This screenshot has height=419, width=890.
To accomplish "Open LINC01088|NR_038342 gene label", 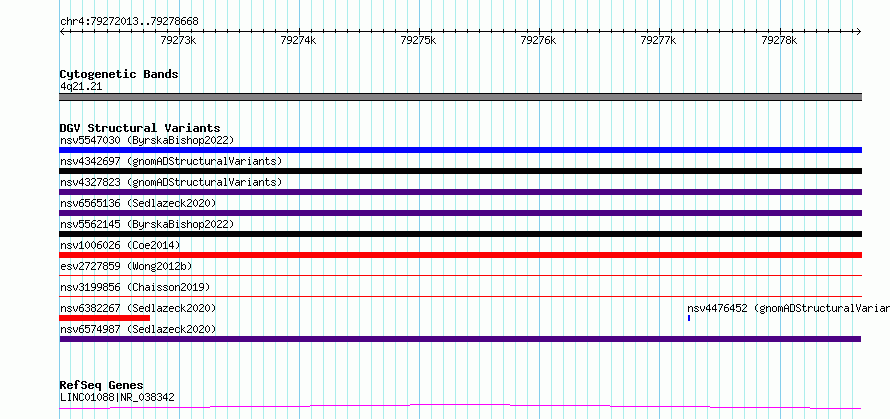I will coord(117,397).
